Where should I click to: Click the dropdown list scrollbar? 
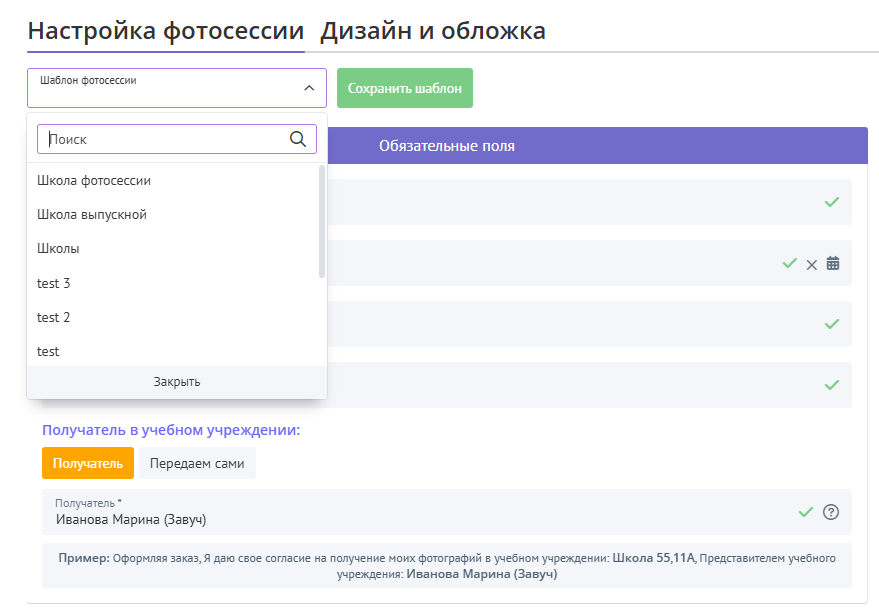pyautogui.click(x=322, y=222)
